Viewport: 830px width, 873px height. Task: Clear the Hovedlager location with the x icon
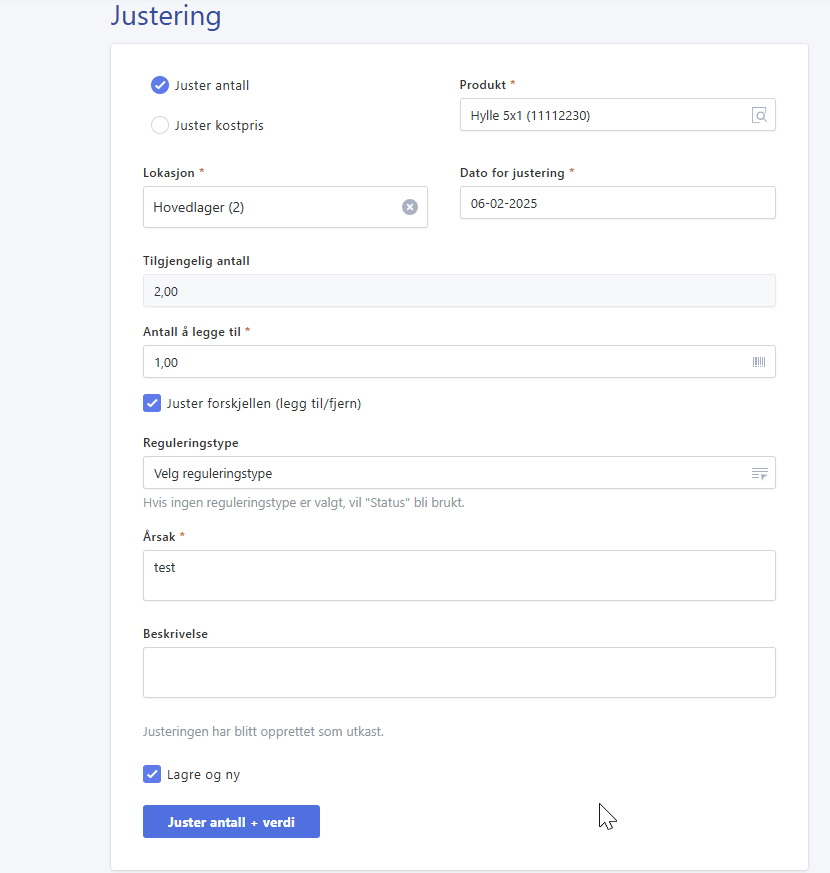(409, 207)
